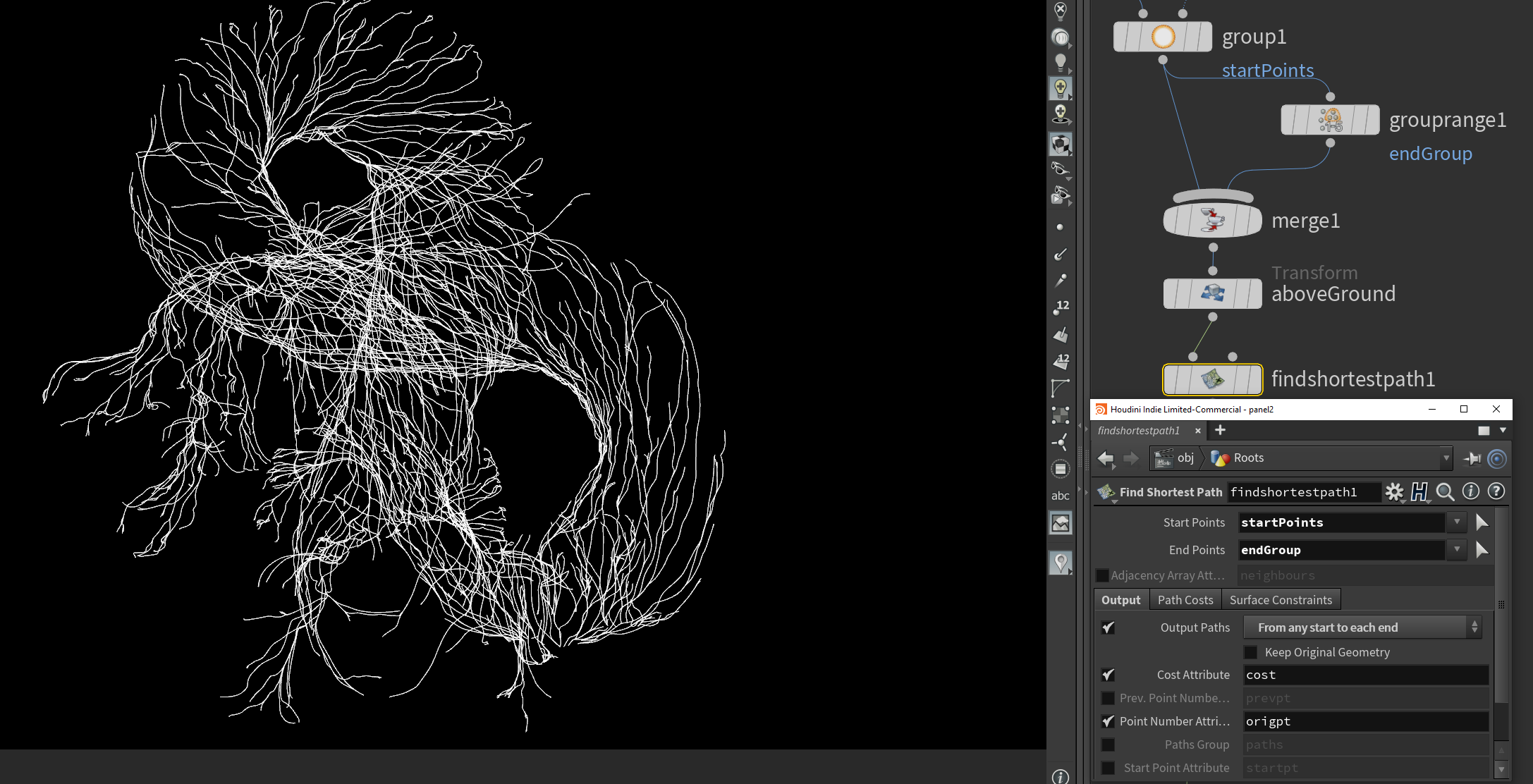Select the findshortestpath1 node

point(1212,380)
